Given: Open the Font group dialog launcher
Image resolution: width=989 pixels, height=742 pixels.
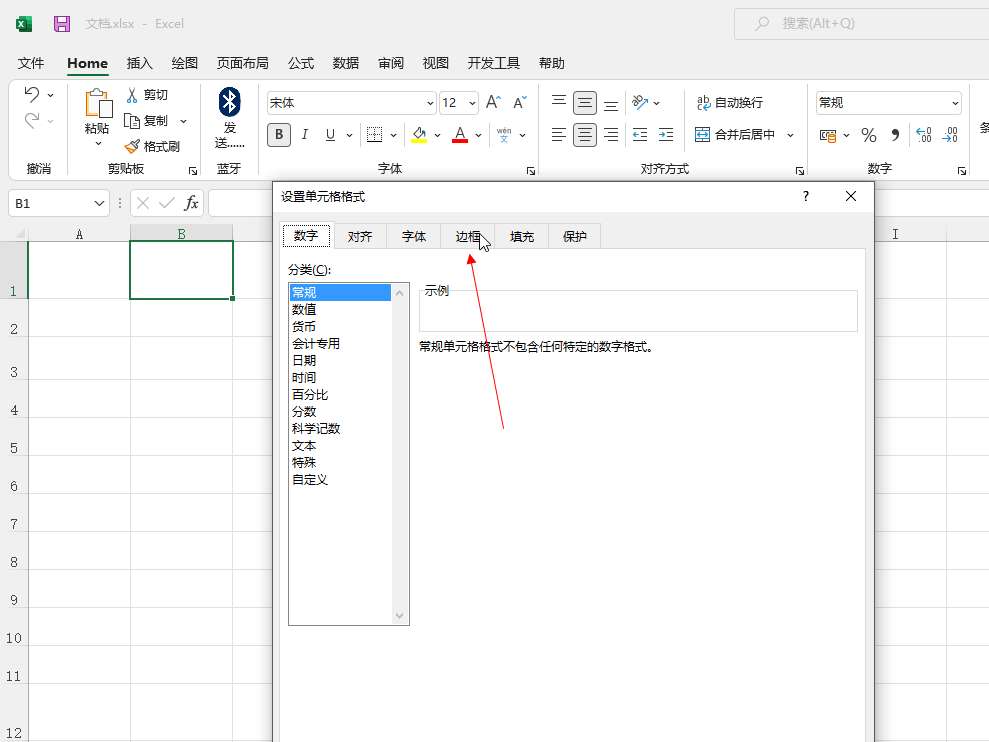Looking at the screenshot, I should coord(530,171).
